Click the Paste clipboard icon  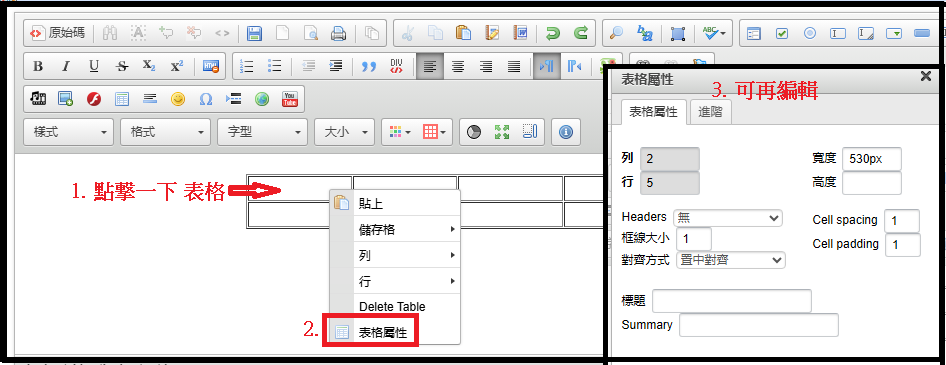click(x=463, y=33)
